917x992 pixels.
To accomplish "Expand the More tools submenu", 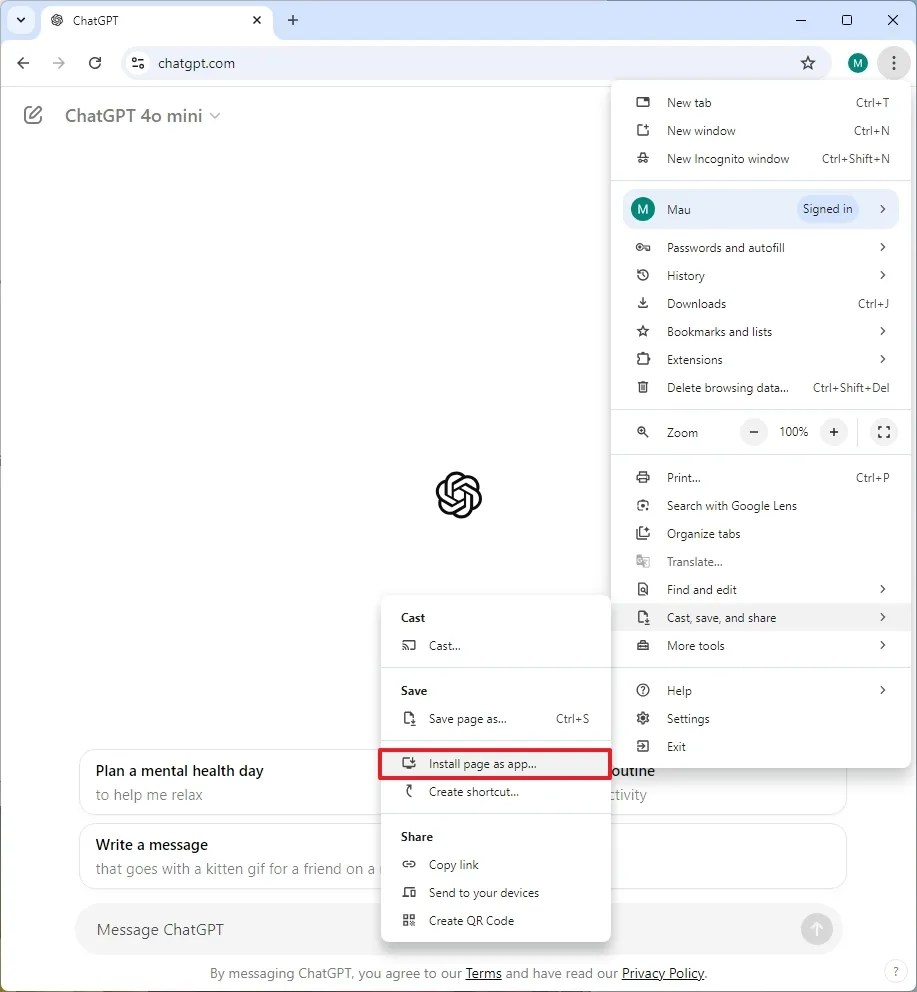I will [x=697, y=645].
